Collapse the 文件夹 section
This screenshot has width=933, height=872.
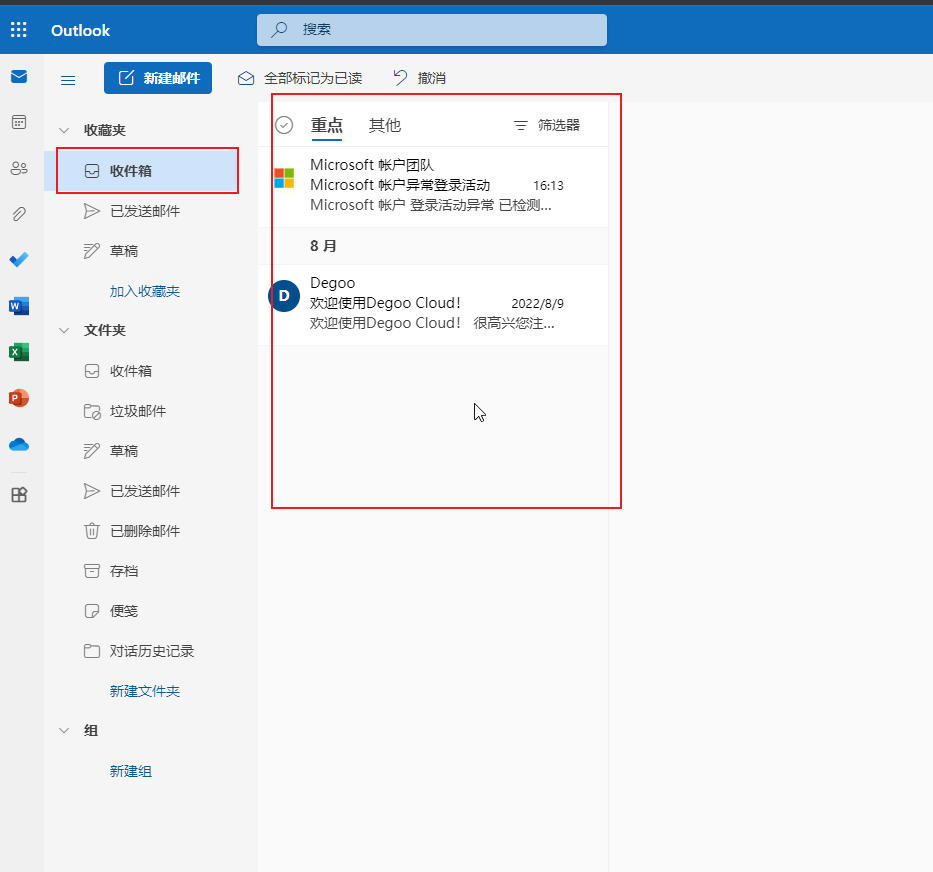(x=64, y=330)
